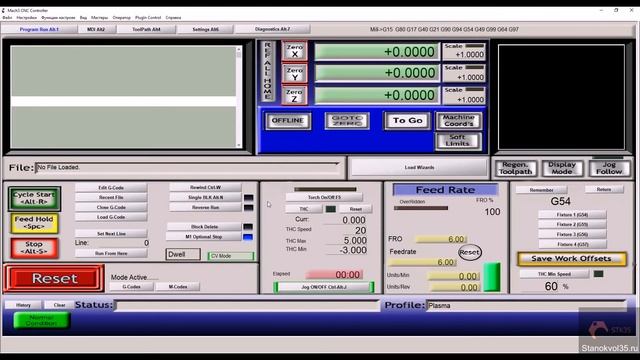640x360 pixels.
Task: Open the Вид menu
Action: click(83, 18)
